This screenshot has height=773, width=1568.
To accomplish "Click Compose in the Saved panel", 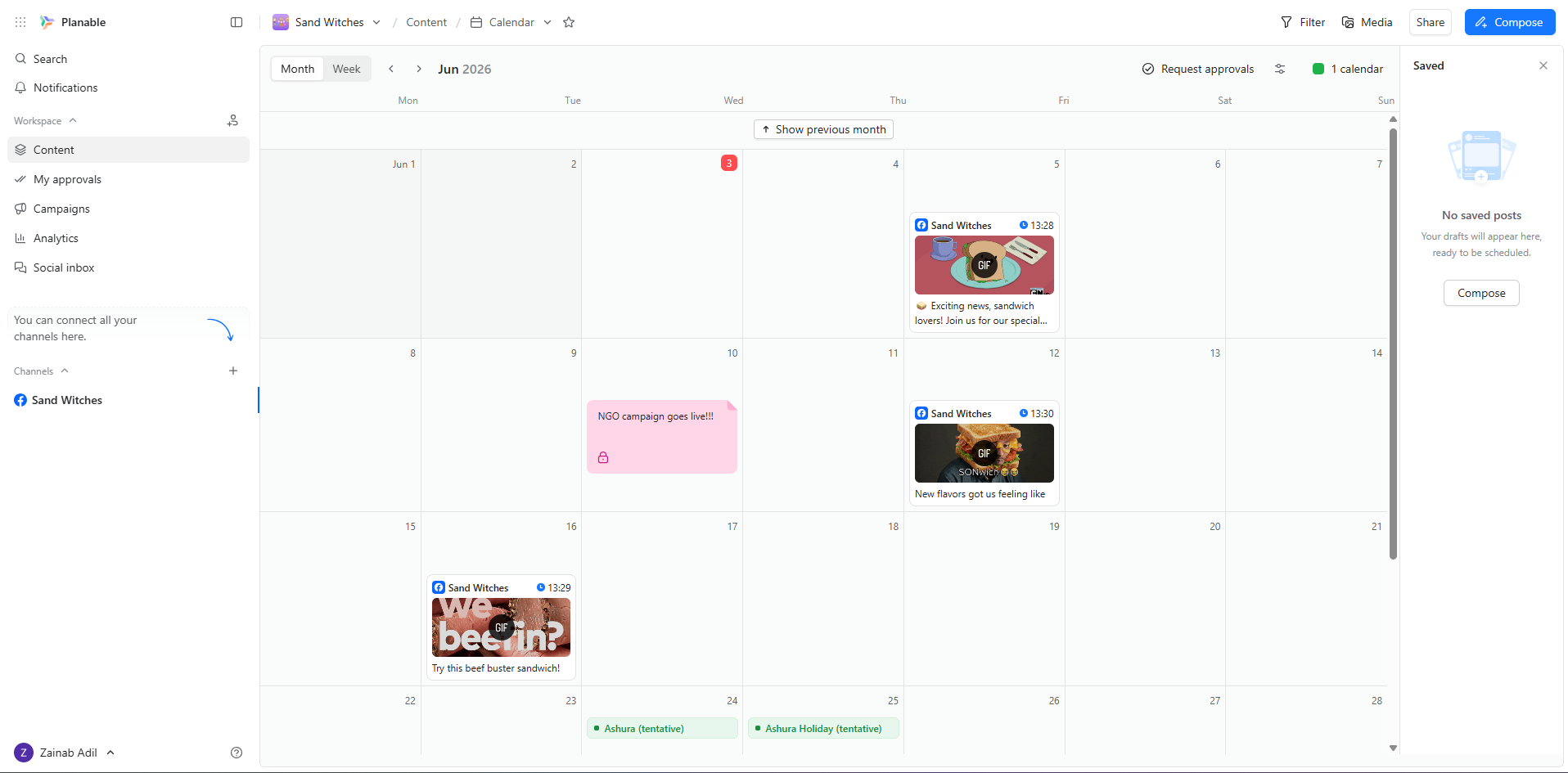I will 1481,293.
